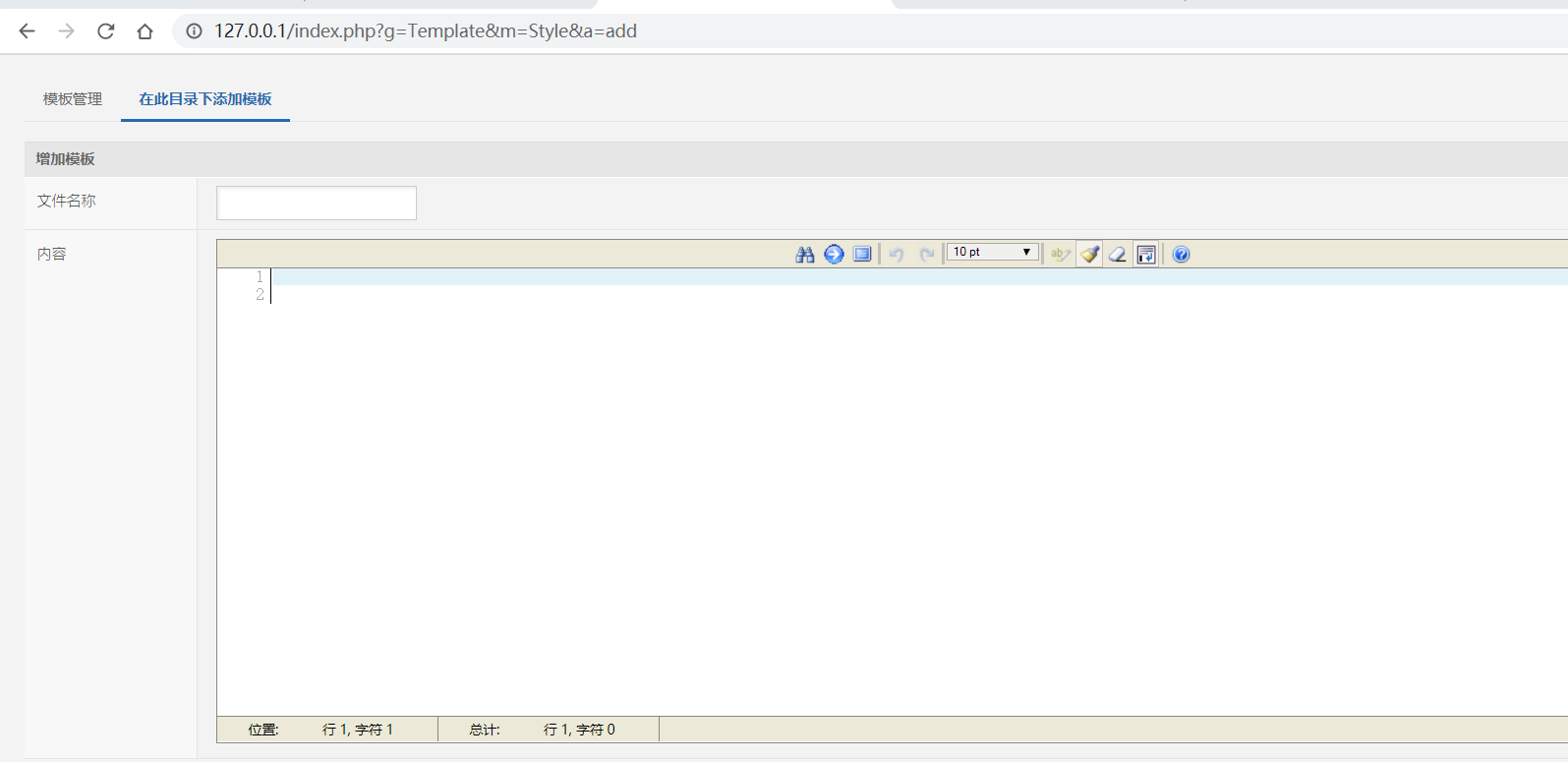Click the eraser reset highlight icon
Image resolution: width=1568 pixels, height=762 pixels.
point(1118,255)
